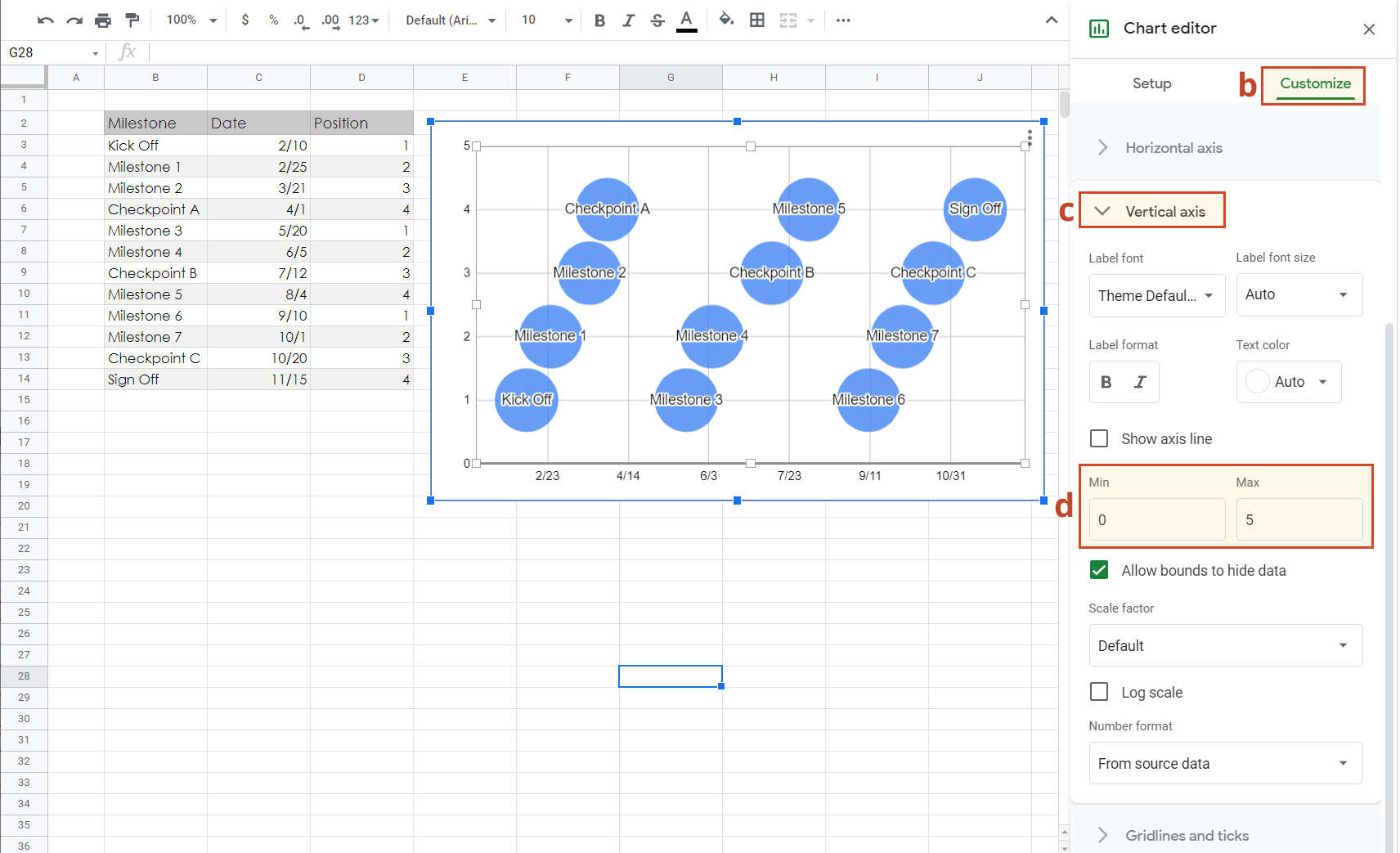Click the Undo icon

tap(46, 20)
